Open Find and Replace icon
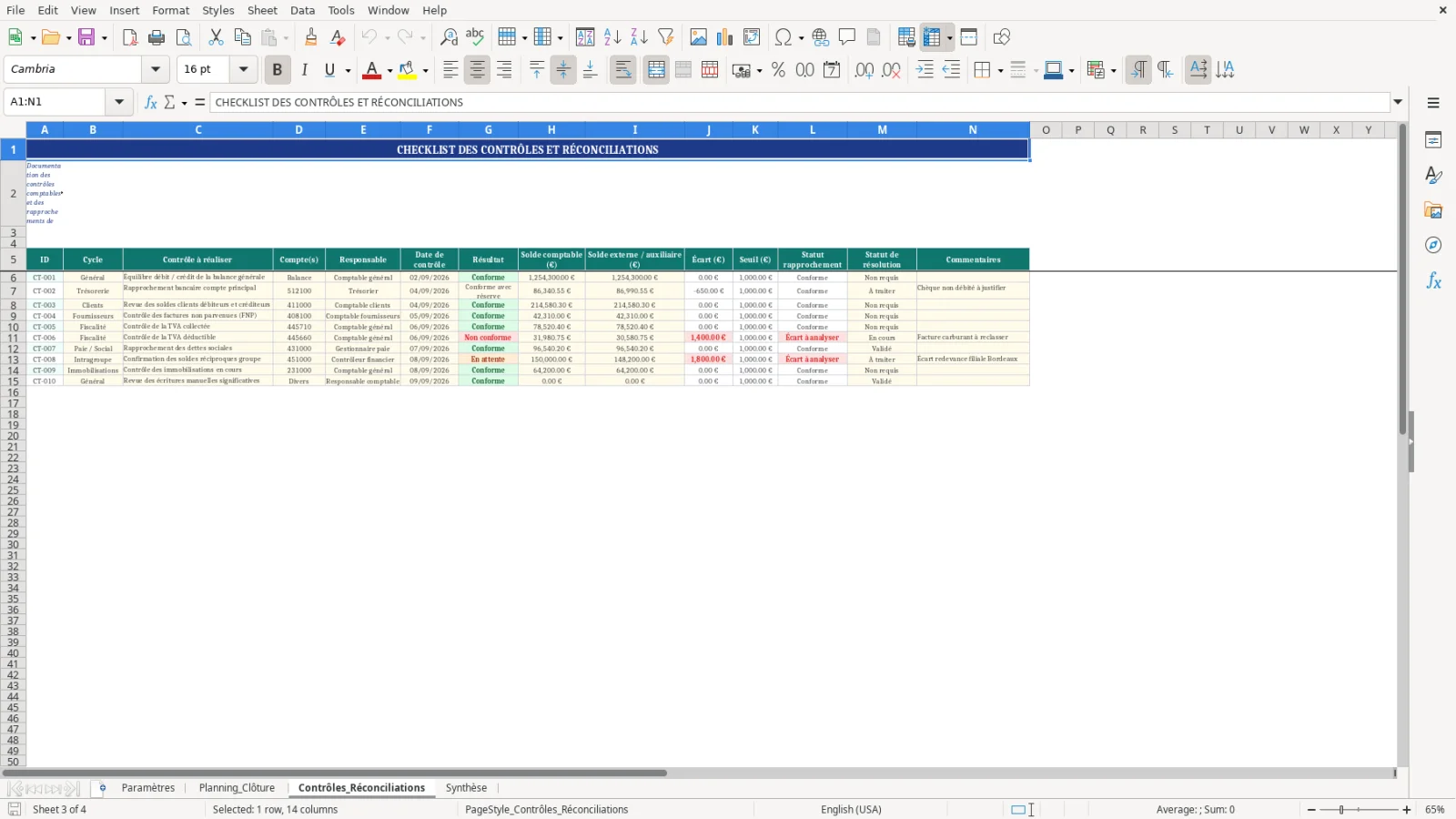Viewport: 1456px width, 819px height. (449, 37)
